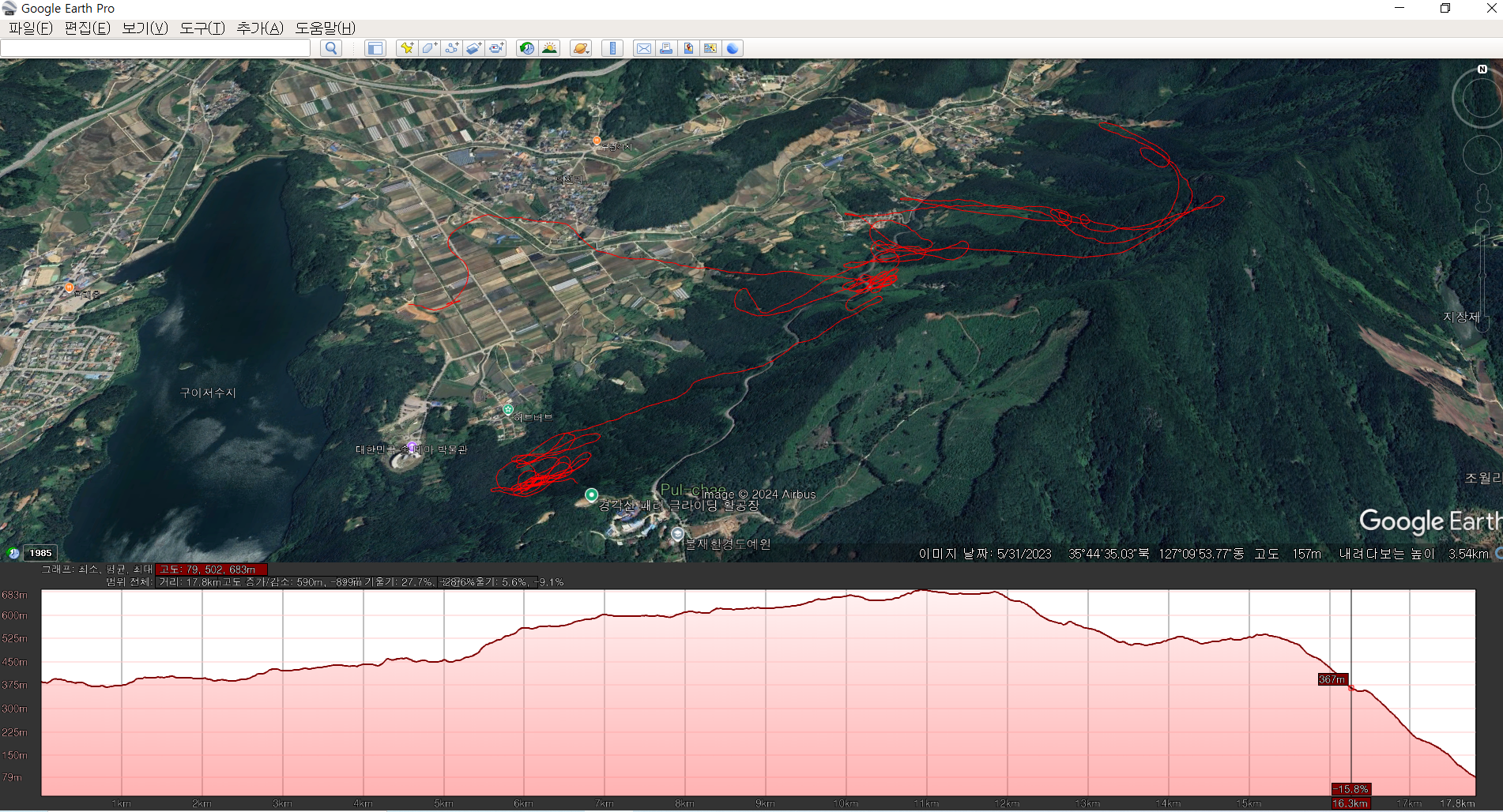Image resolution: width=1503 pixels, height=812 pixels.
Task: Toggle the sidebar panel
Action: point(375,48)
